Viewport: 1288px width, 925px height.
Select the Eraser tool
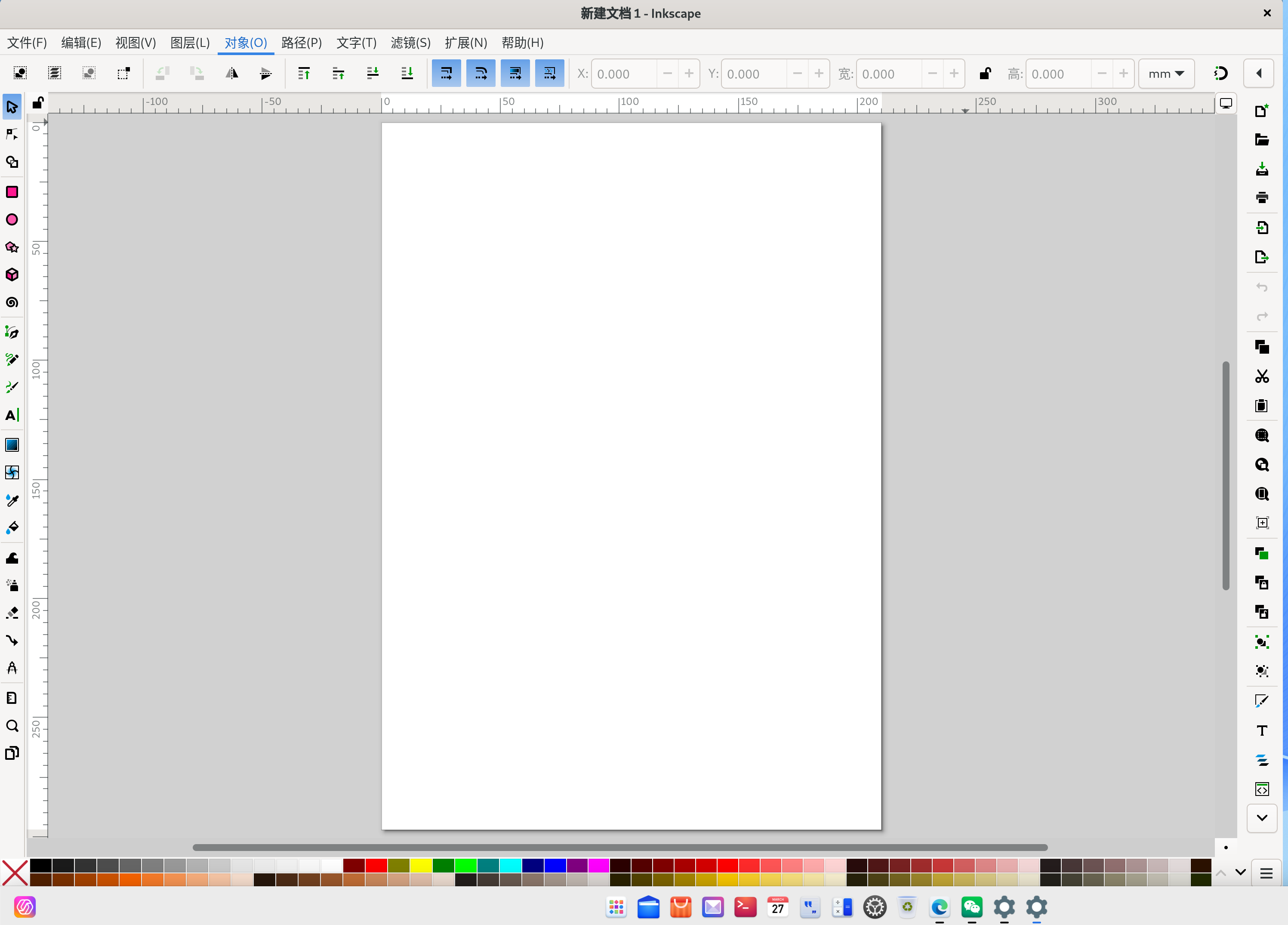tap(12, 613)
